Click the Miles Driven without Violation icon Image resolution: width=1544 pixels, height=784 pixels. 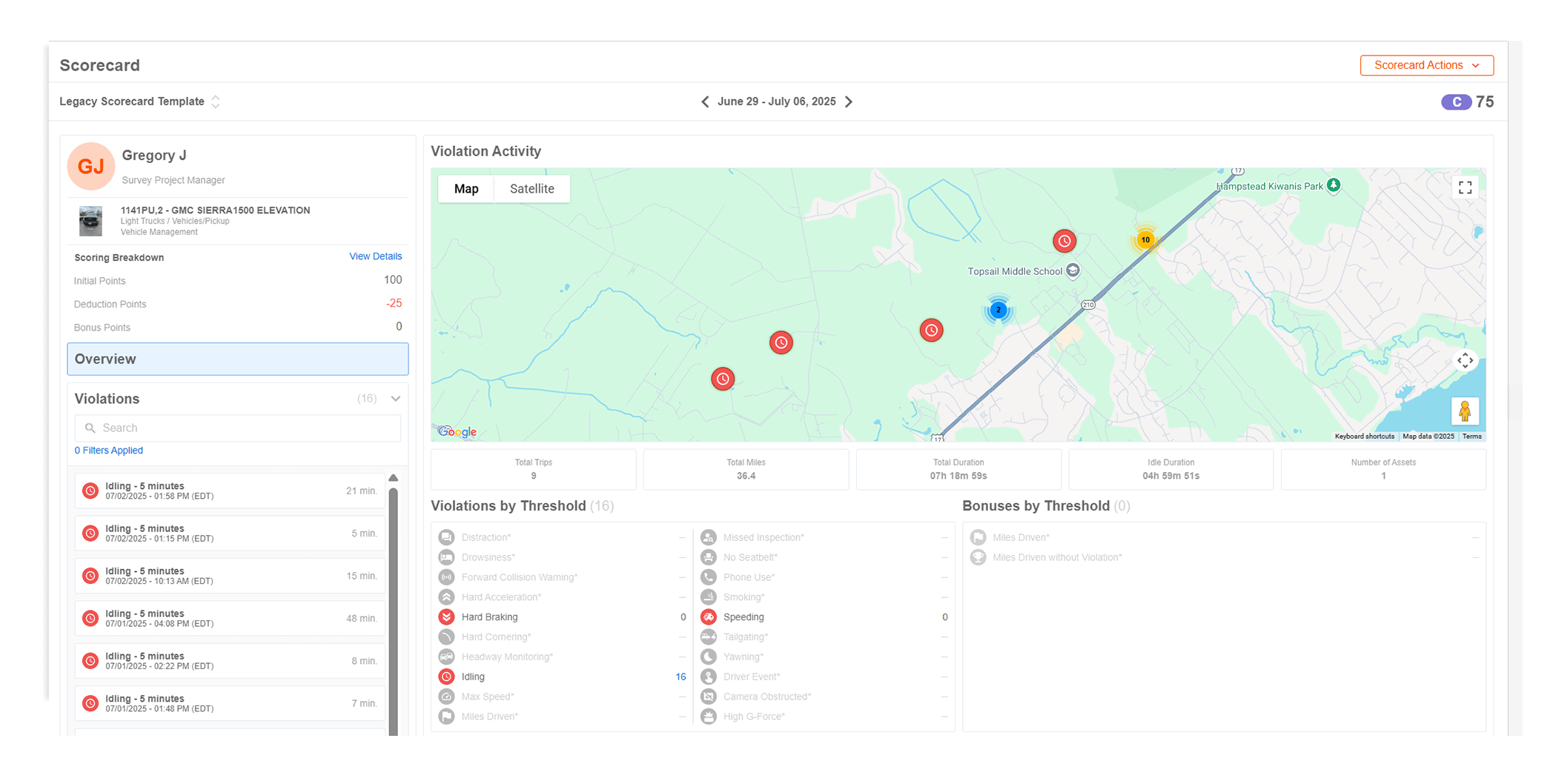(x=978, y=557)
